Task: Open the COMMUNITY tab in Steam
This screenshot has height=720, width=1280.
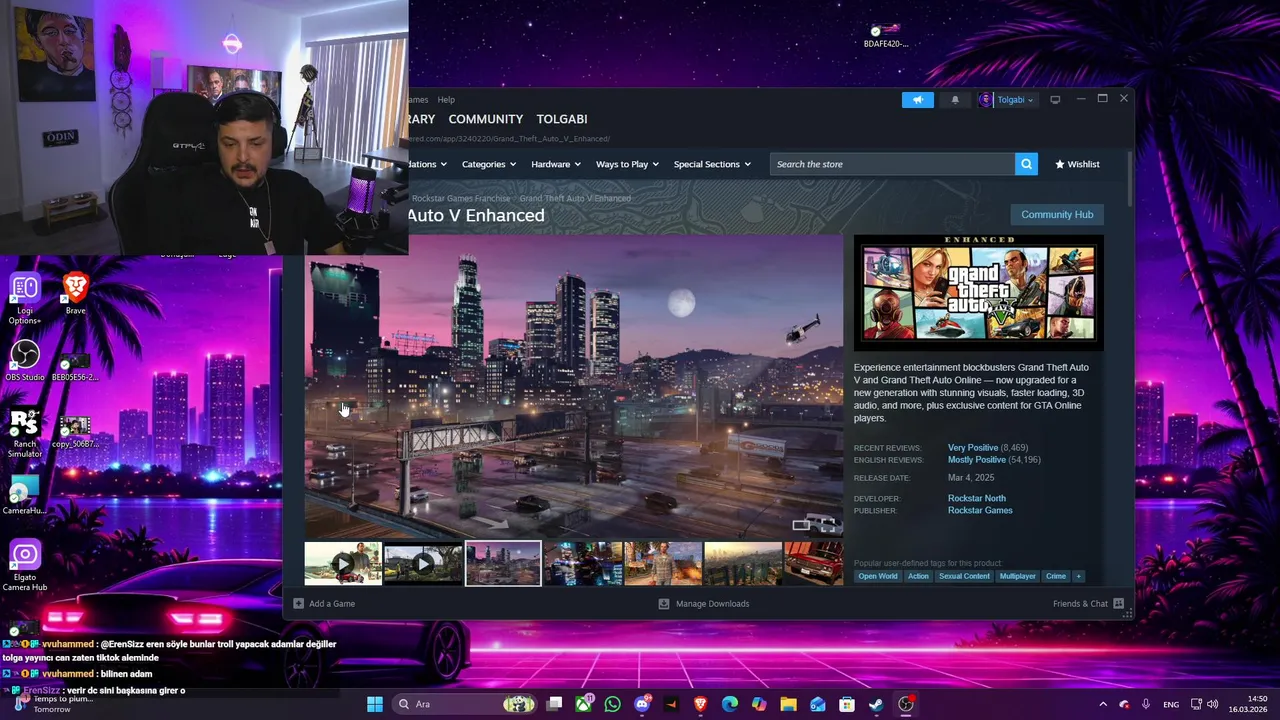Action: (485, 119)
